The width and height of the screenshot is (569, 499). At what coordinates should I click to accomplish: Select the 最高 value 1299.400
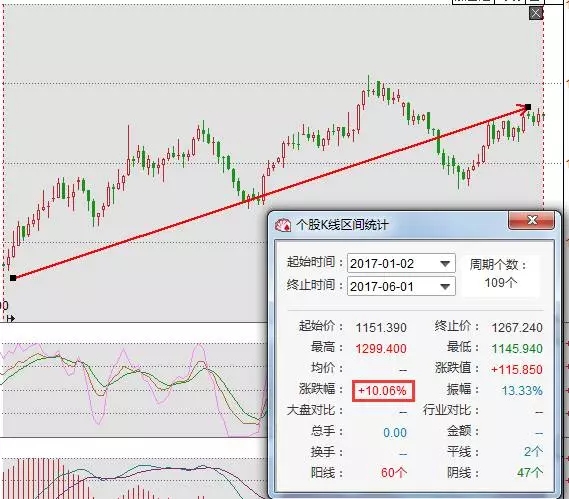[381, 349]
